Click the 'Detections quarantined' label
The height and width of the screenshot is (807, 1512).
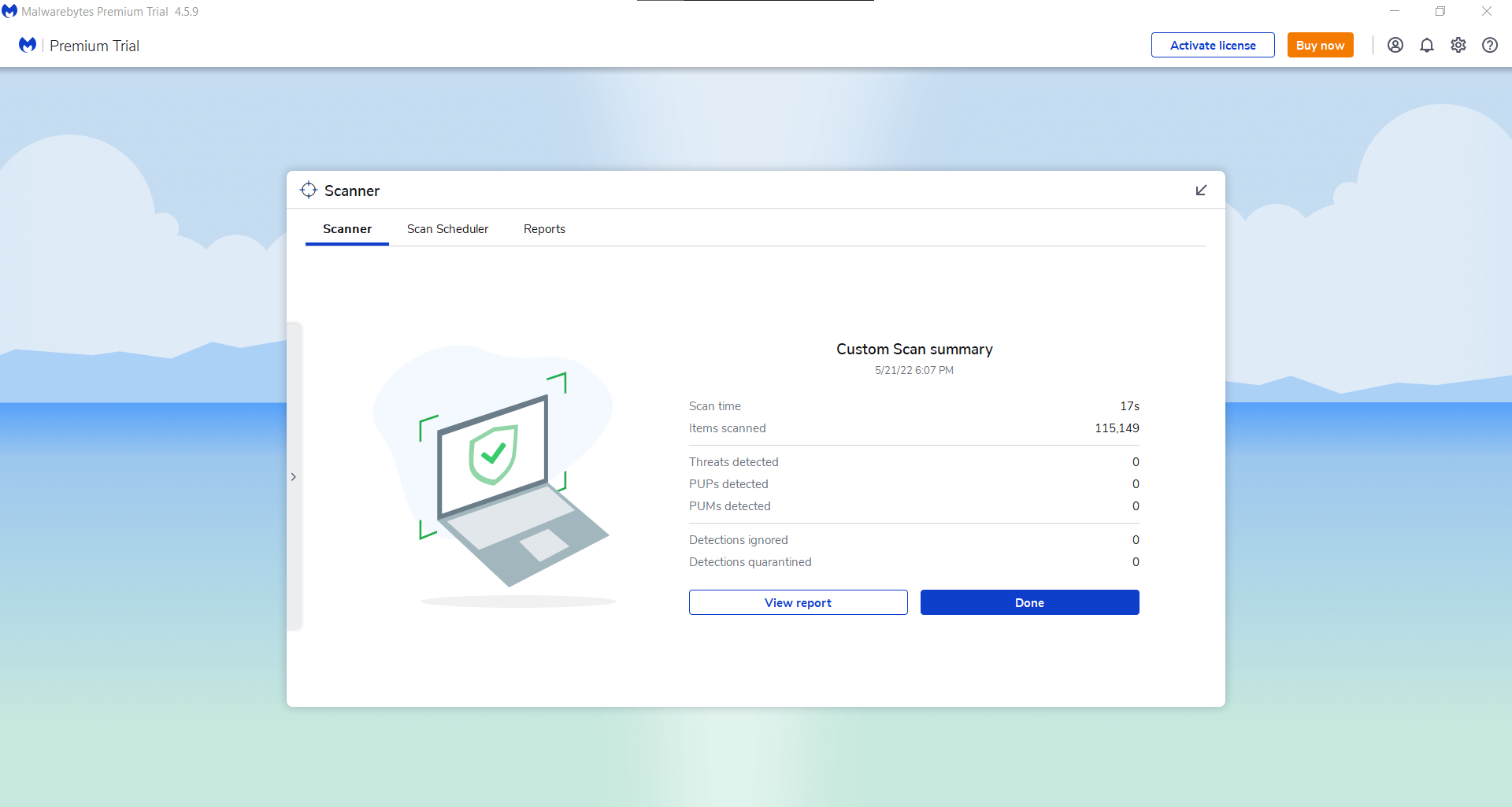tap(750, 562)
